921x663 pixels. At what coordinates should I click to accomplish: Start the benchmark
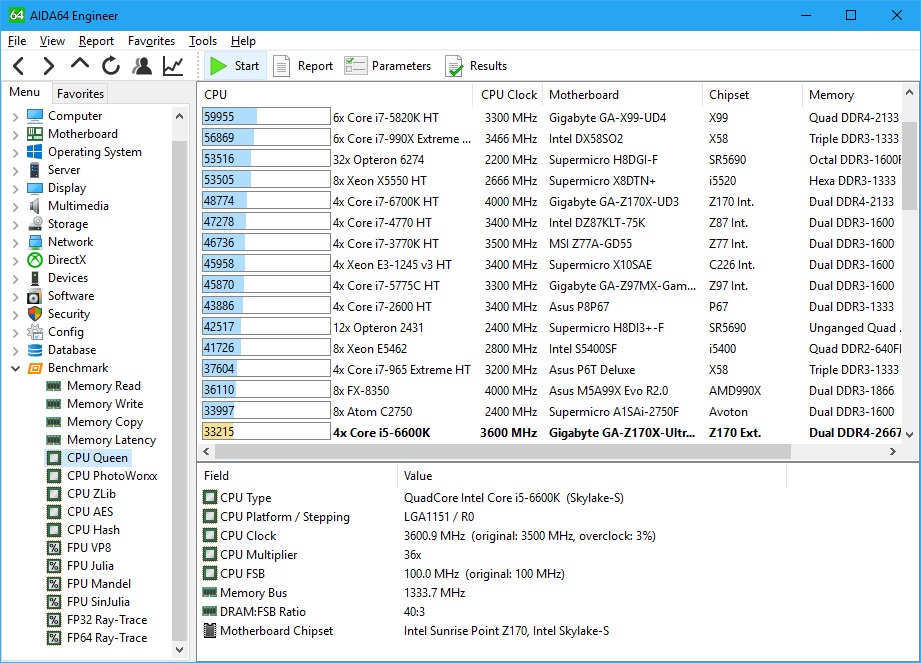pos(234,66)
